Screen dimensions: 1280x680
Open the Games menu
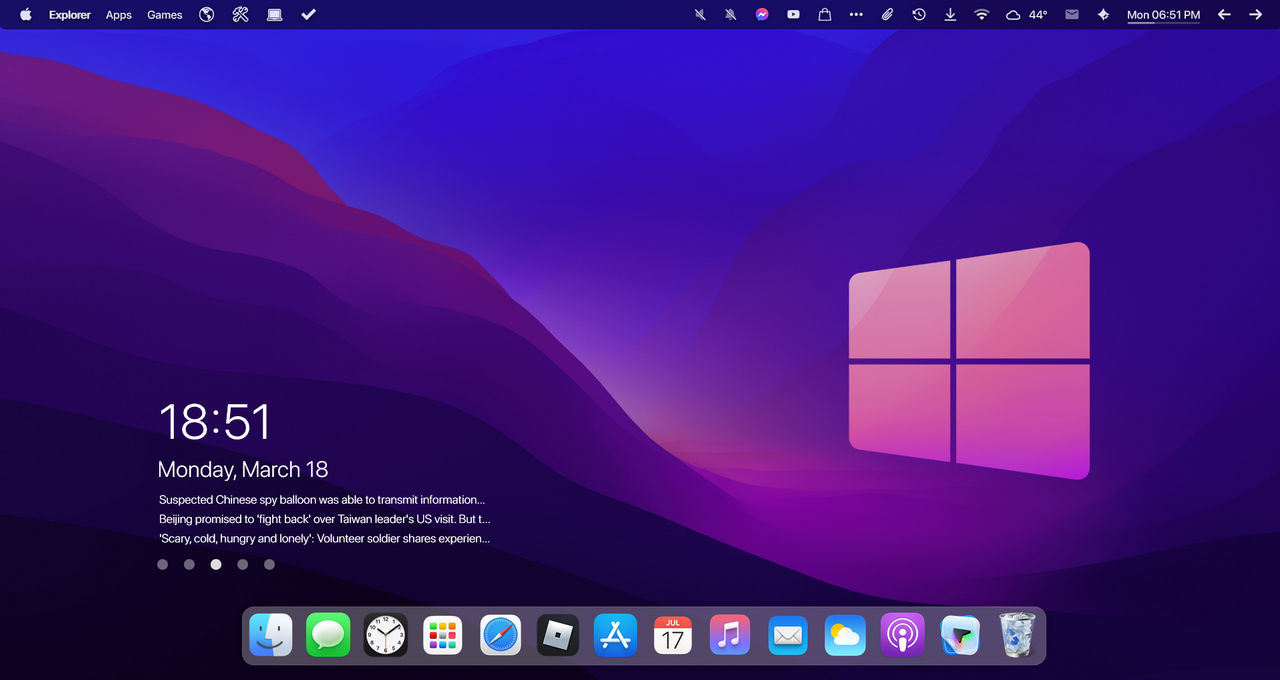click(x=165, y=15)
